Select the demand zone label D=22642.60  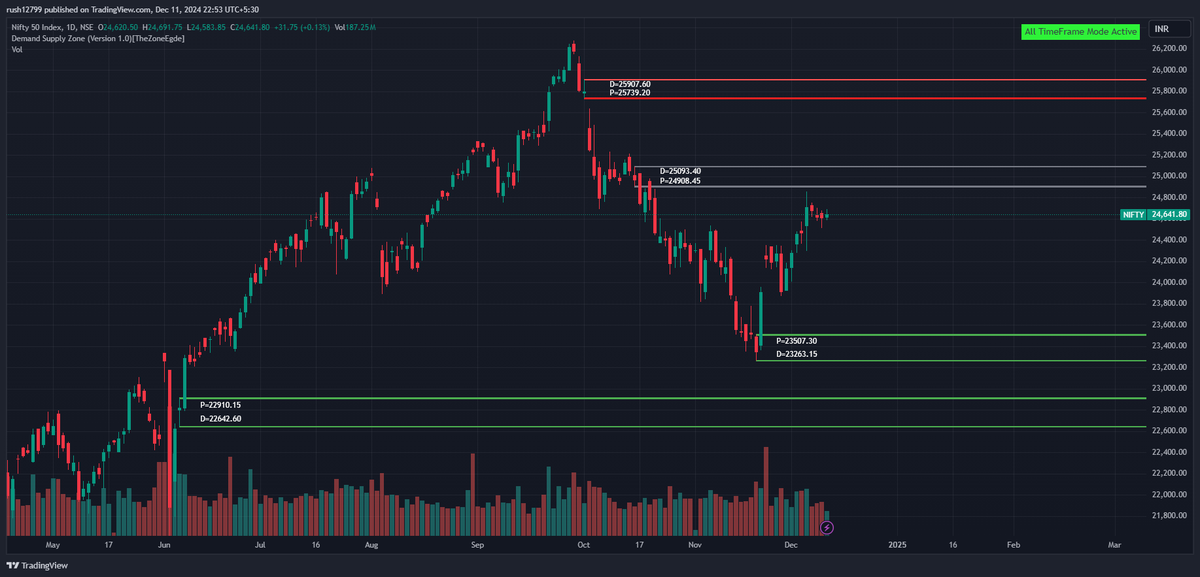click(x=220, y=419)
